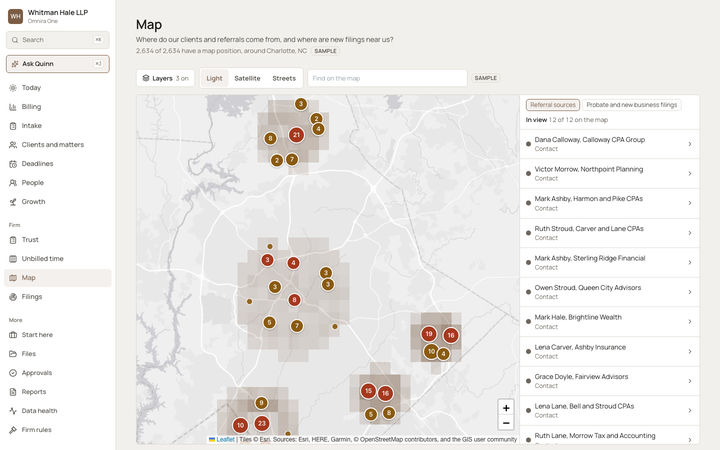Expand Mark Hale, Brightline Wealth chevron

[x=690, y=321]
